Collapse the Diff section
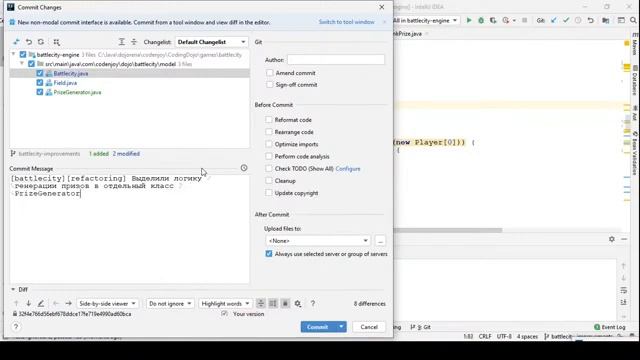The image size is (640, 360). [x=13, y=289]
